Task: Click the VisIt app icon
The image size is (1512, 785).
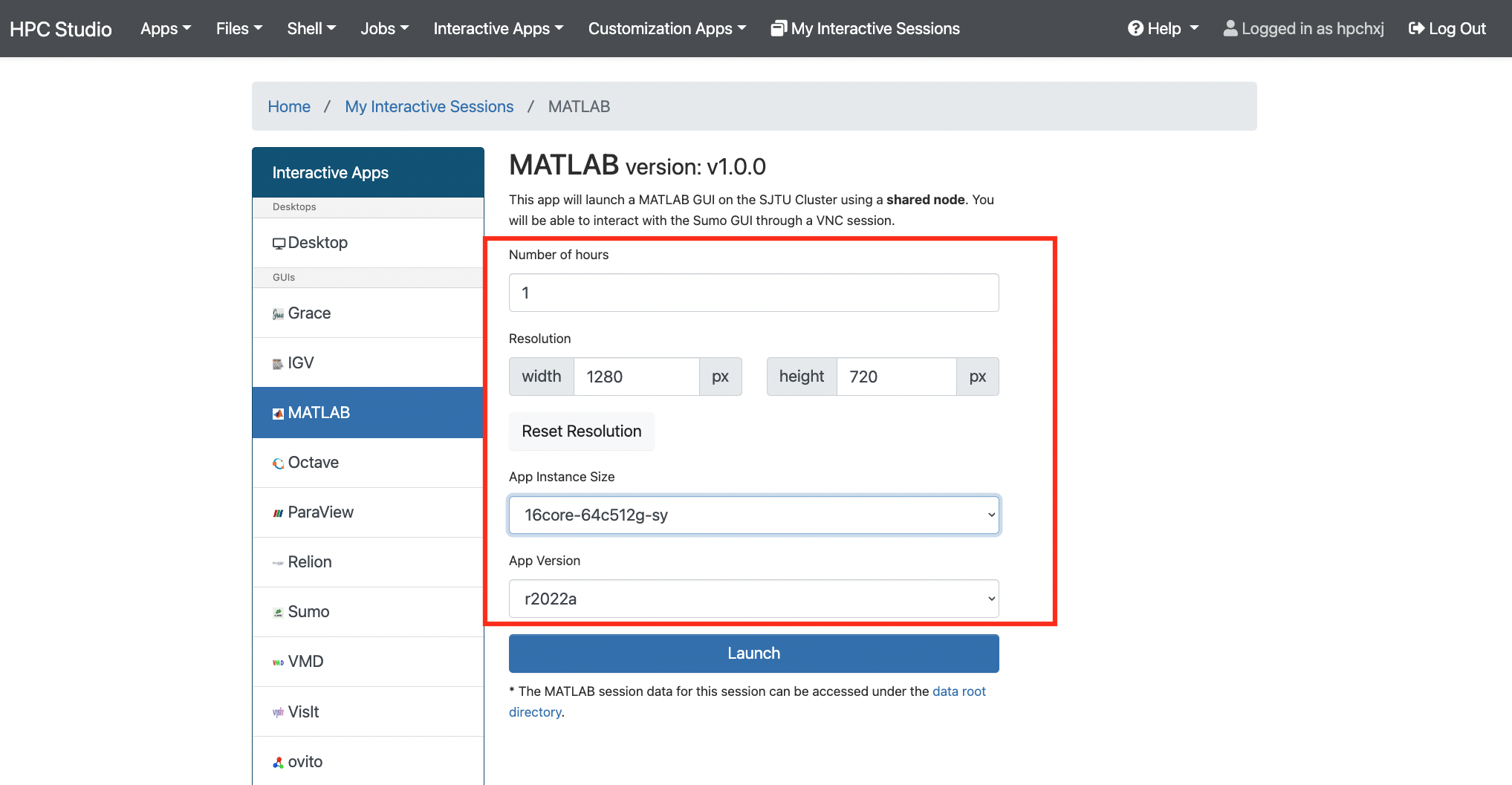Action: point(279,712)
